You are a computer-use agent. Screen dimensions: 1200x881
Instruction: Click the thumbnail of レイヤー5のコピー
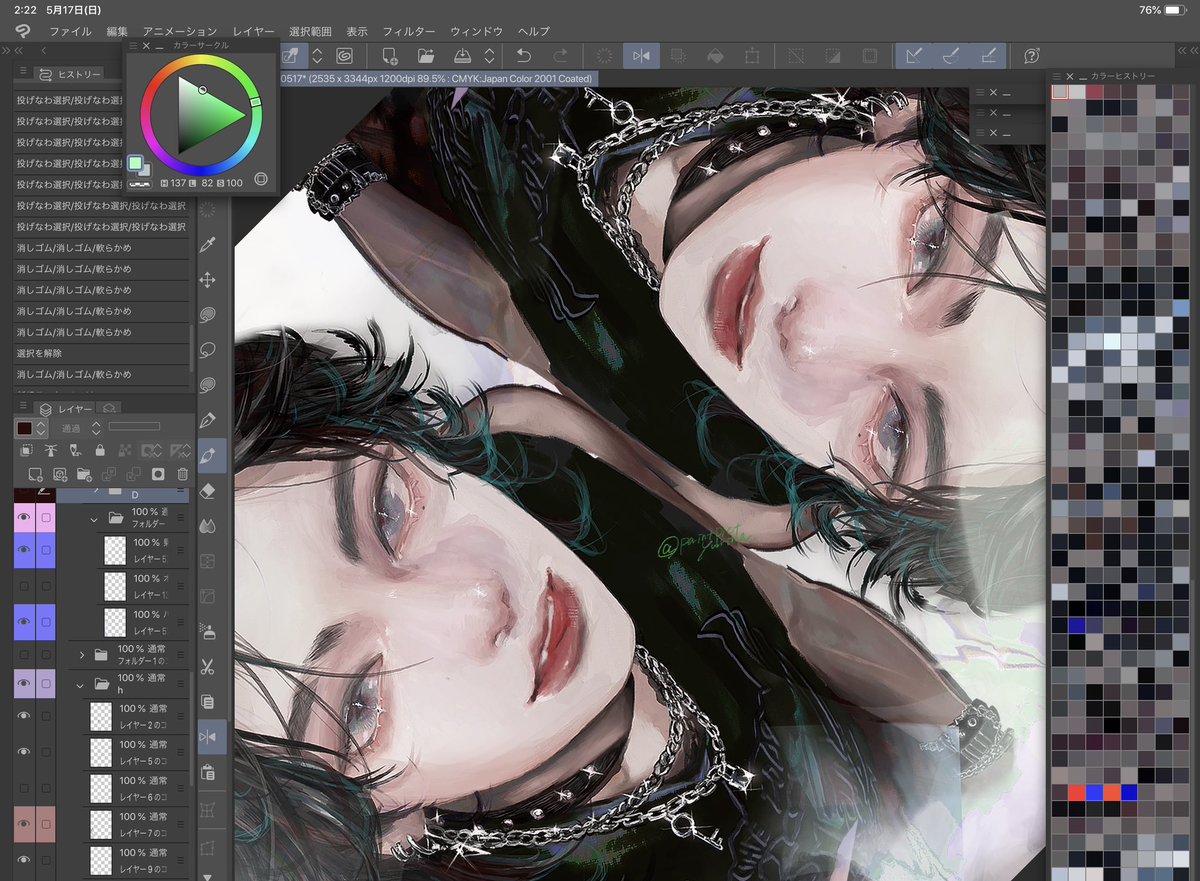tap(101, 751)
